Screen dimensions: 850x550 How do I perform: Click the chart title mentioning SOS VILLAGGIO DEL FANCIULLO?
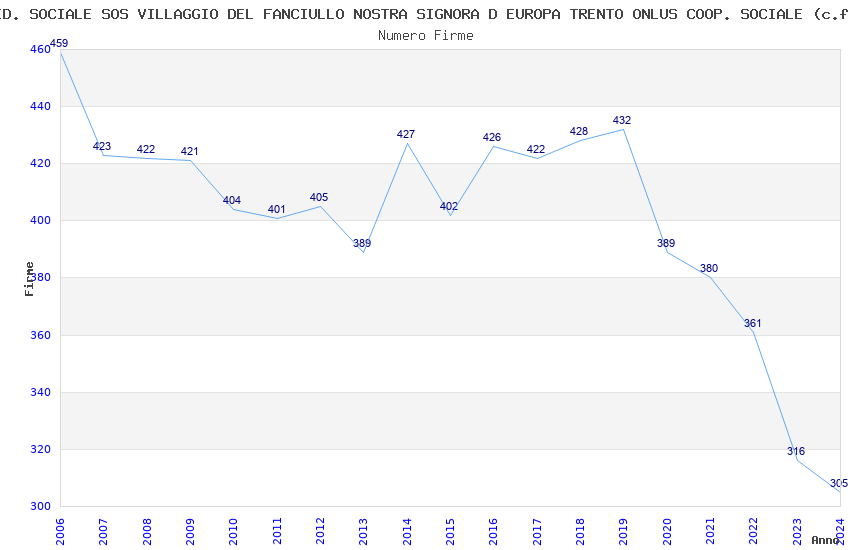pyautogui.click(x=425, y=14)
